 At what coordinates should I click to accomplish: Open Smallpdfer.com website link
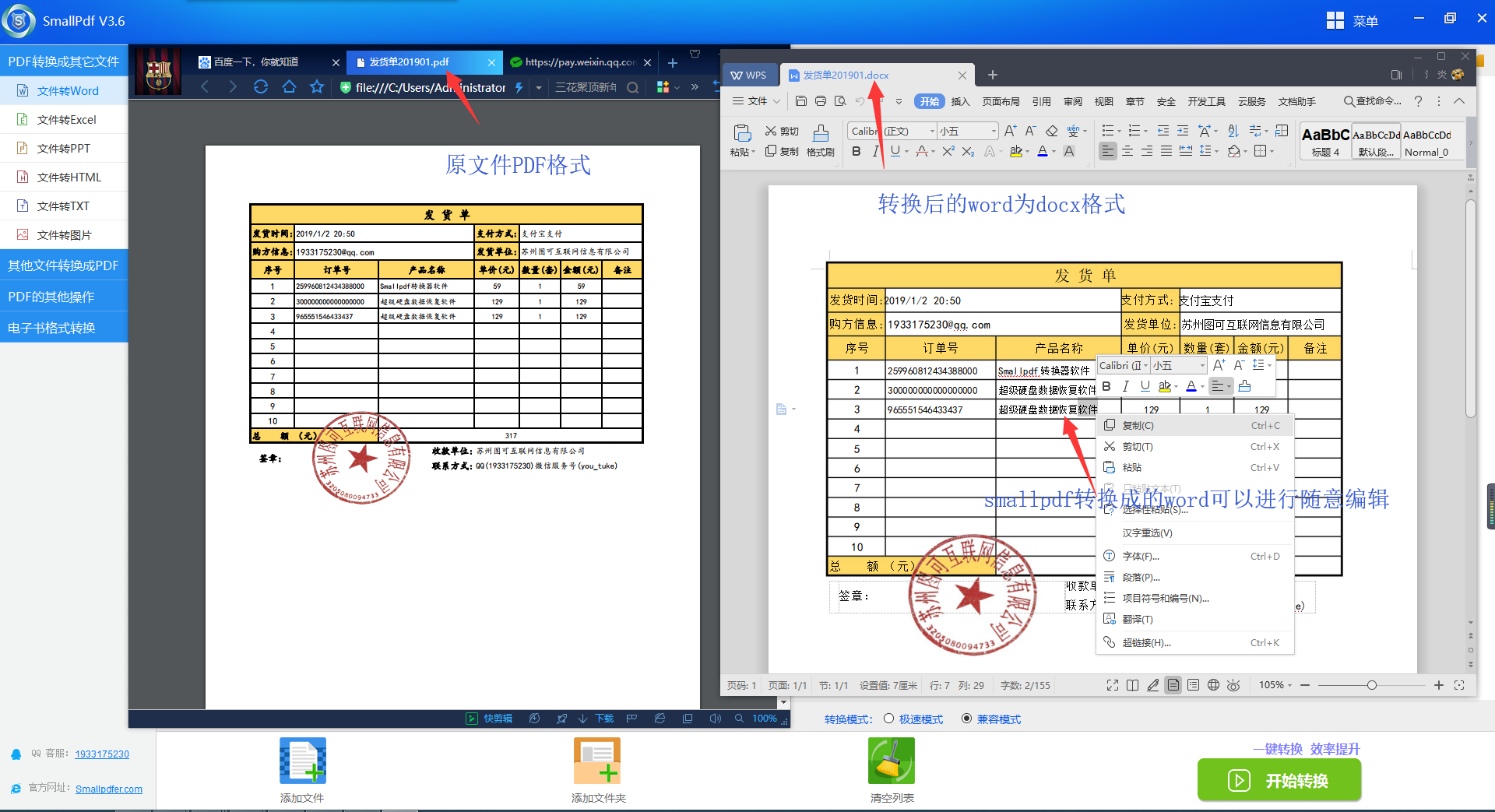click(x=109, y=789)
